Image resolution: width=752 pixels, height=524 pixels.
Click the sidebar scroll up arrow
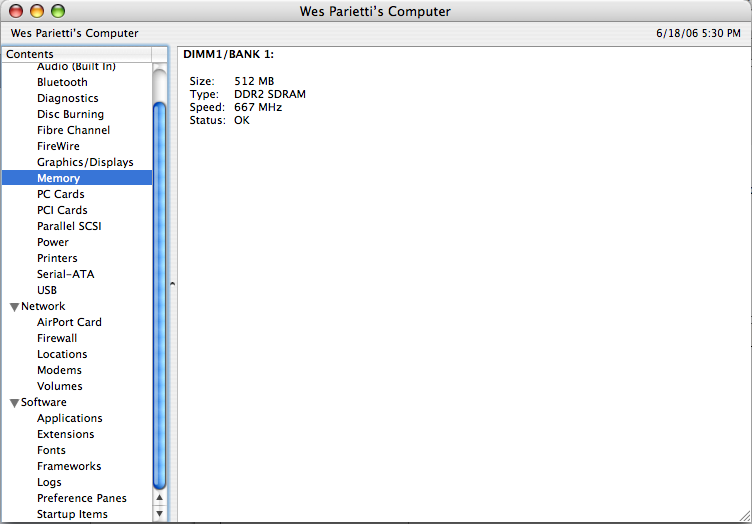tap(160, 498)
